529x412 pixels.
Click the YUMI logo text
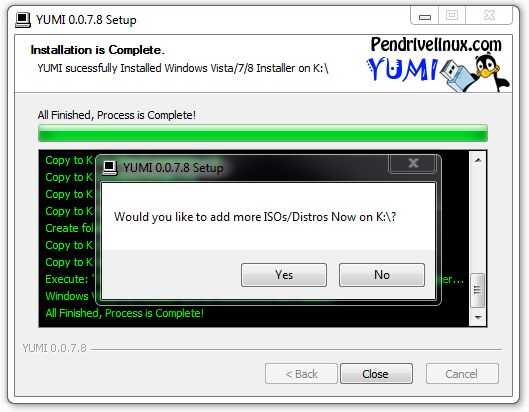coord(402,69)
